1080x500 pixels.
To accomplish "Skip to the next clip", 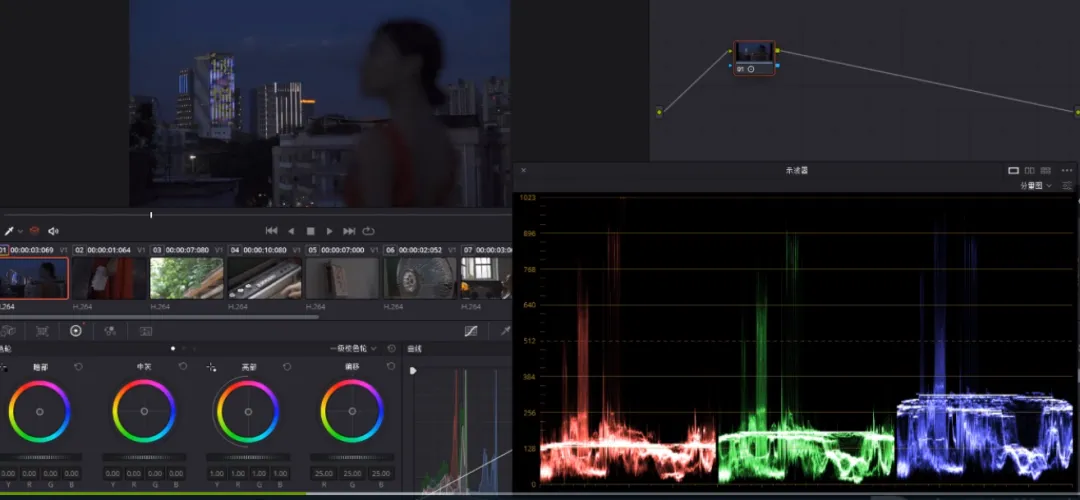I will pos(349,231).
